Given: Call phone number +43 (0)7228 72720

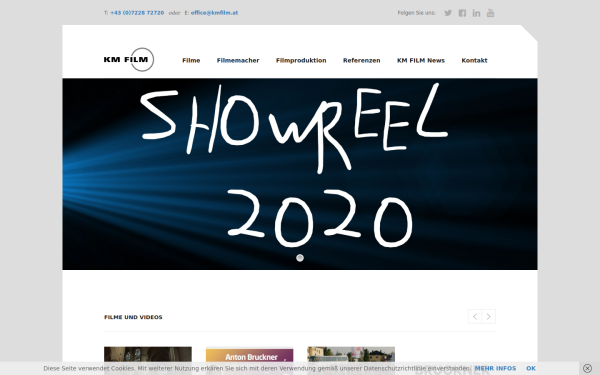Looking at the screenshot, I should click(x=137, y=13).
